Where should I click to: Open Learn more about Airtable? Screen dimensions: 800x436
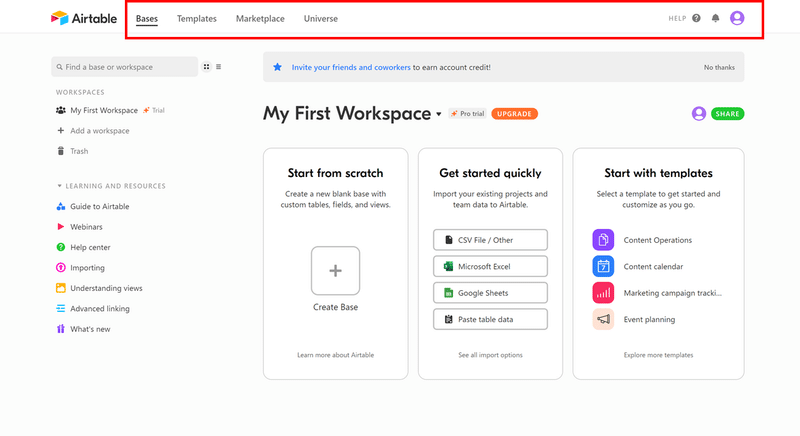336,355
